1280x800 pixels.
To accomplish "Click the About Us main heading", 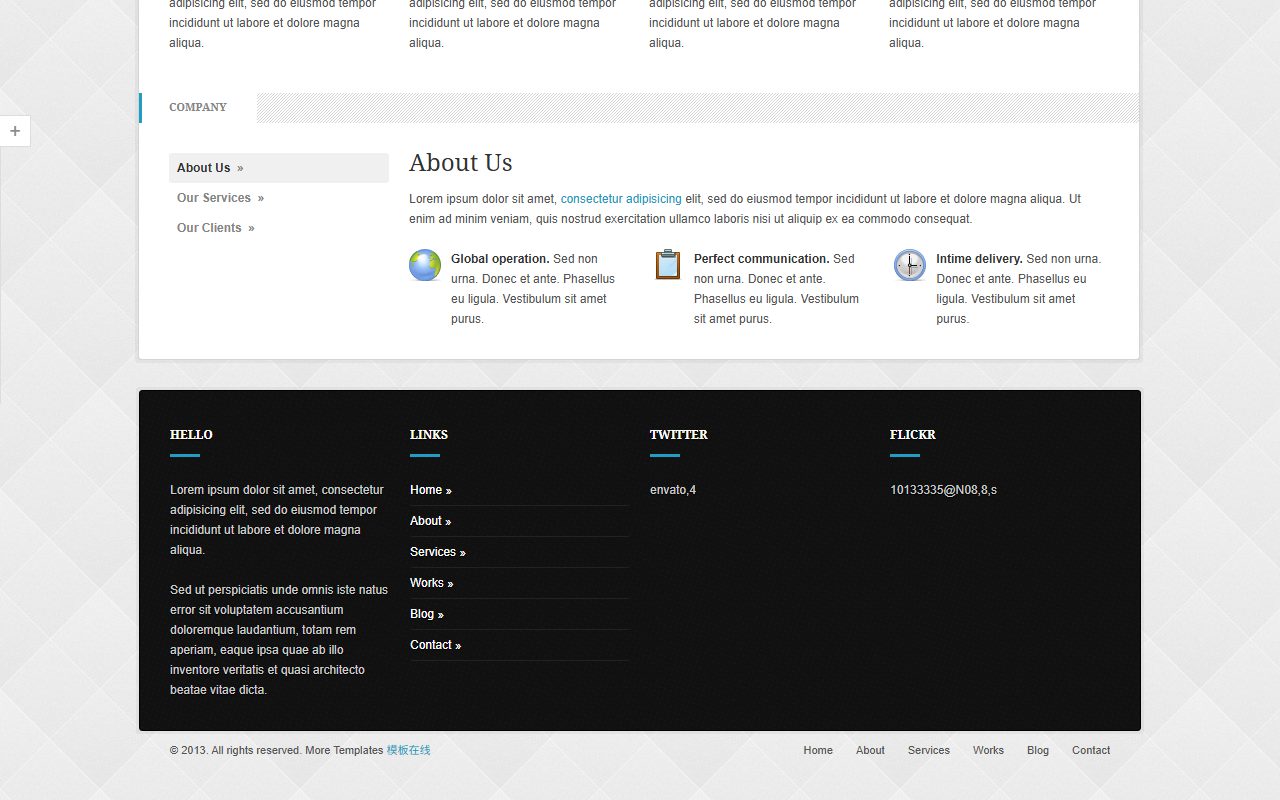I will [x=461, y=163].
